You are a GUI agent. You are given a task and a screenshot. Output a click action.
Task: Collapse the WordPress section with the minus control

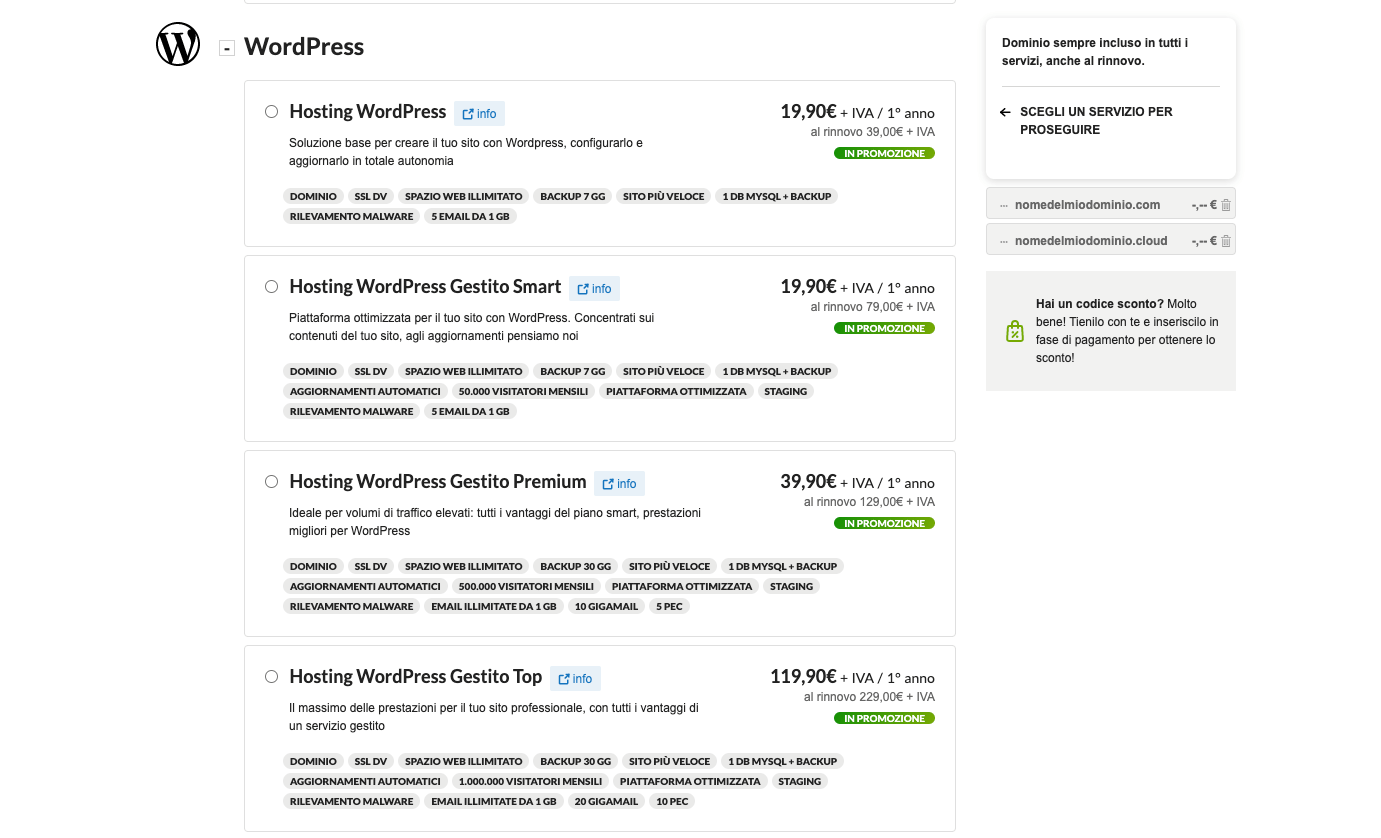tap(227, 46)
